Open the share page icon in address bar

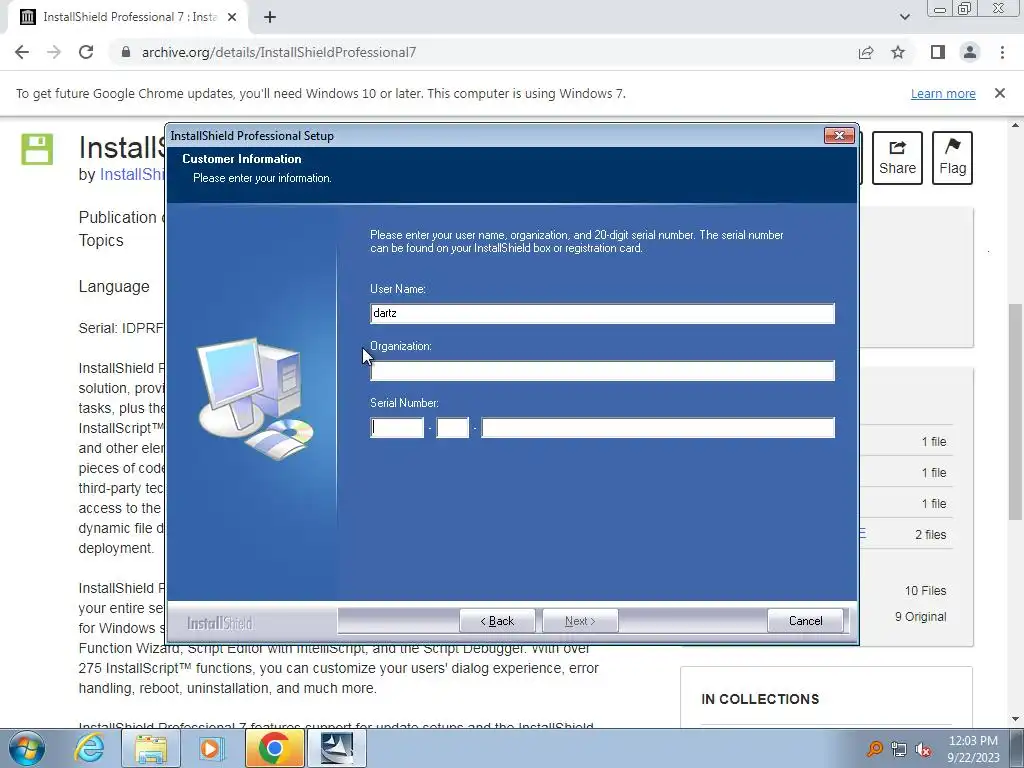pos(866,52)
